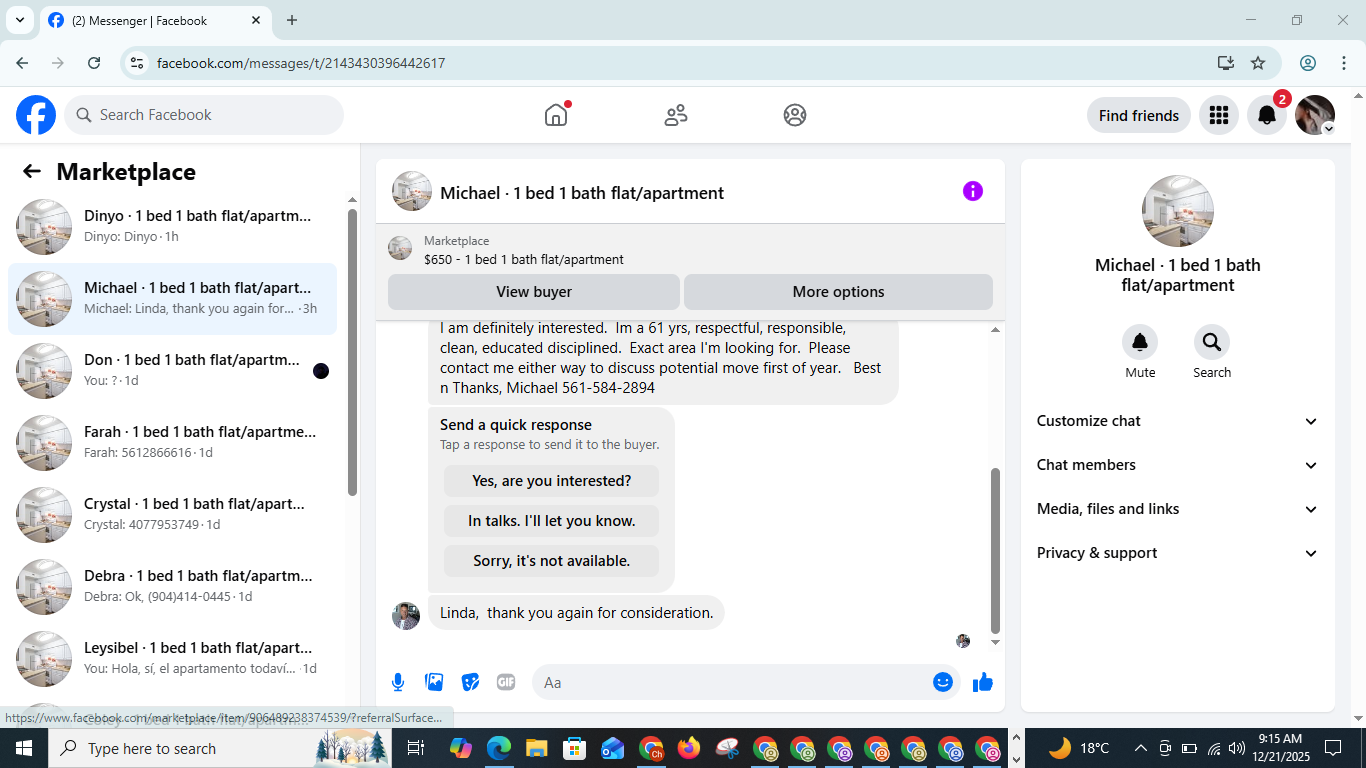1366x768 pixels.
Task: Bookmark this page star icon
Action: point(1258,63)
